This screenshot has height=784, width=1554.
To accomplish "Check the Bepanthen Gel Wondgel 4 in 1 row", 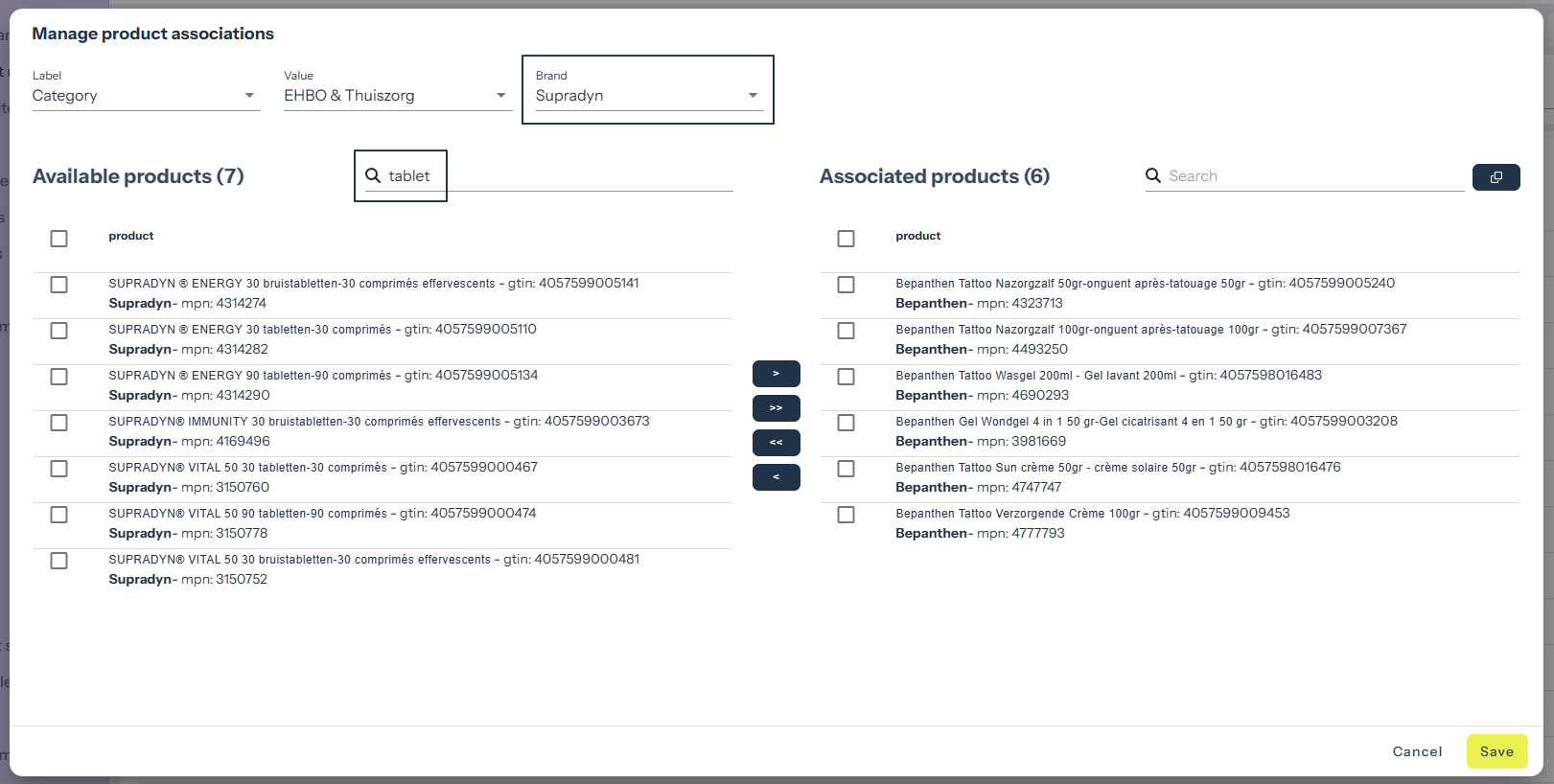I will click(x=846, y=423).
